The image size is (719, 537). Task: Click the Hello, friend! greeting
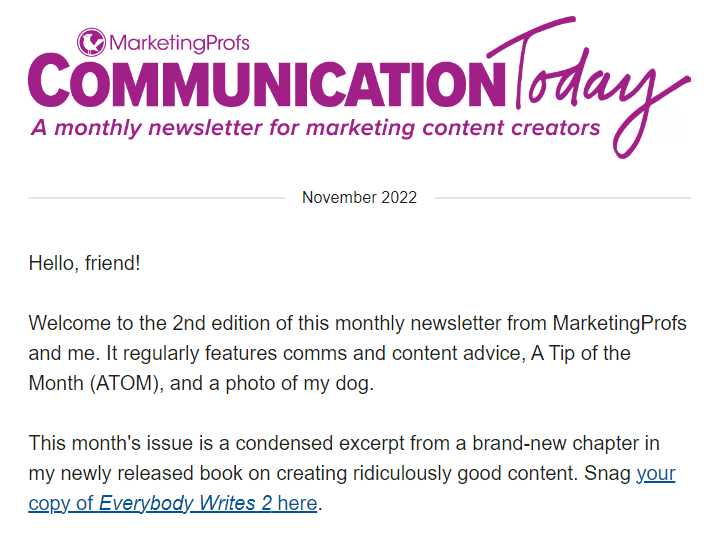click(84, 264)
